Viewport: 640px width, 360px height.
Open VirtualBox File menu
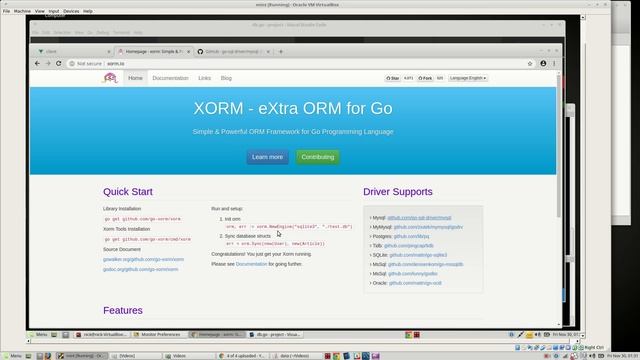tap(6, 11)
